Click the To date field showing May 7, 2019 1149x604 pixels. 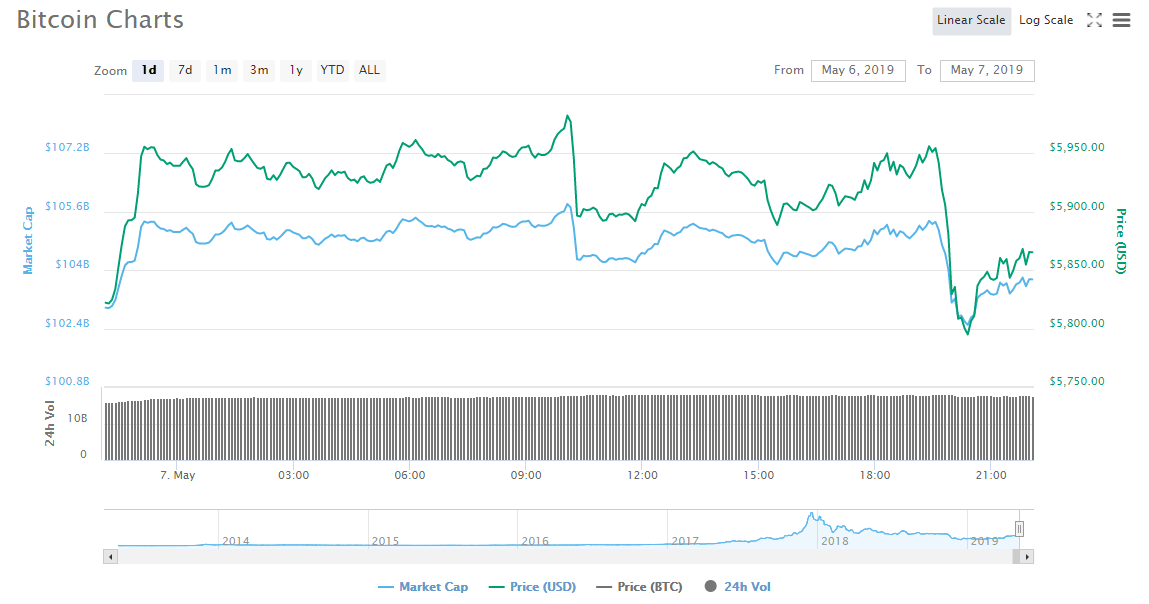click(x=987, y=70)
